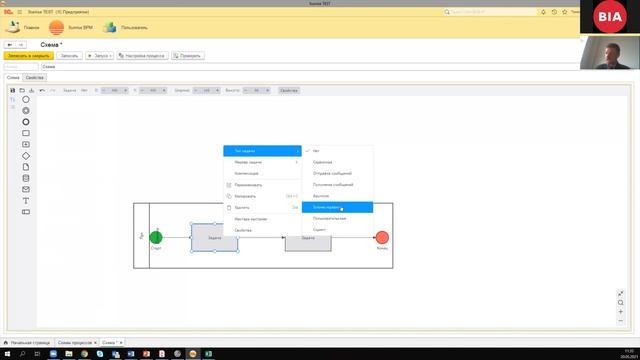The height and width of the screenshot is (360, 640).
Task: Select the data object document tool
Action: [x=26, y=167]
